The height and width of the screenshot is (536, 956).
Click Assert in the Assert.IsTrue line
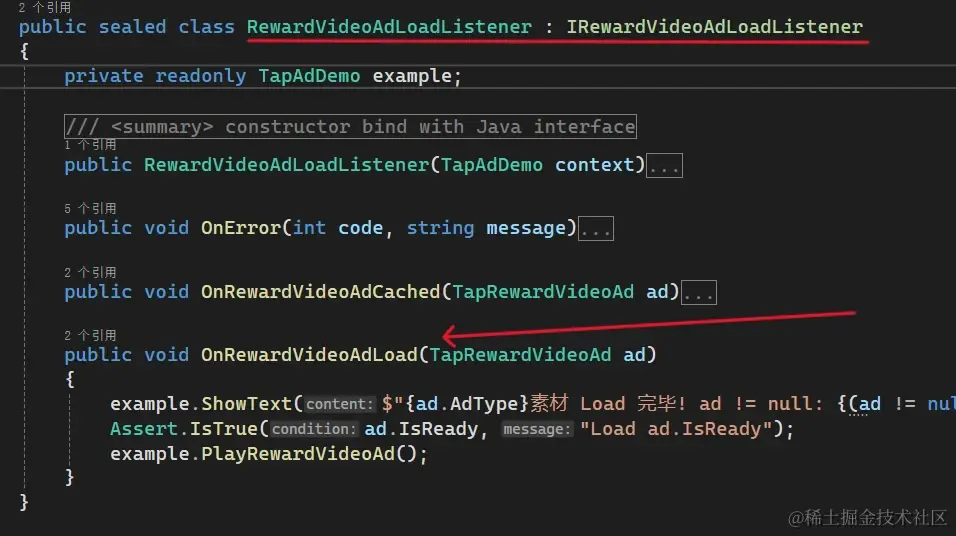pyautogui.click(x=144, y=429)
